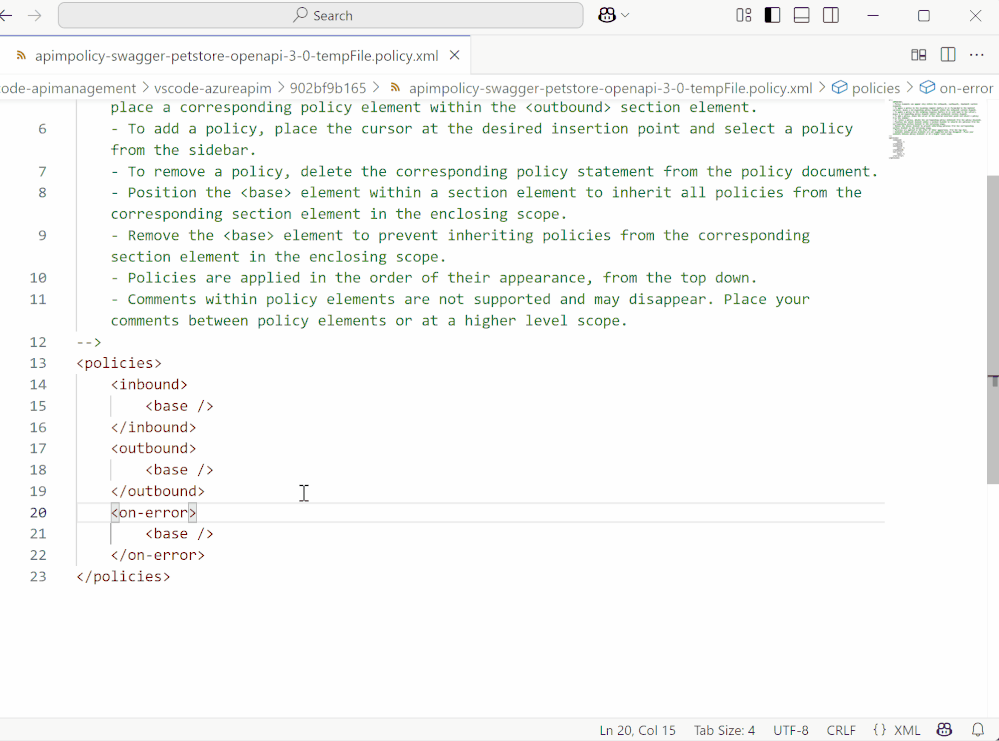
Task: Click the <base /> tag on line 18
Action: point(179,470)
